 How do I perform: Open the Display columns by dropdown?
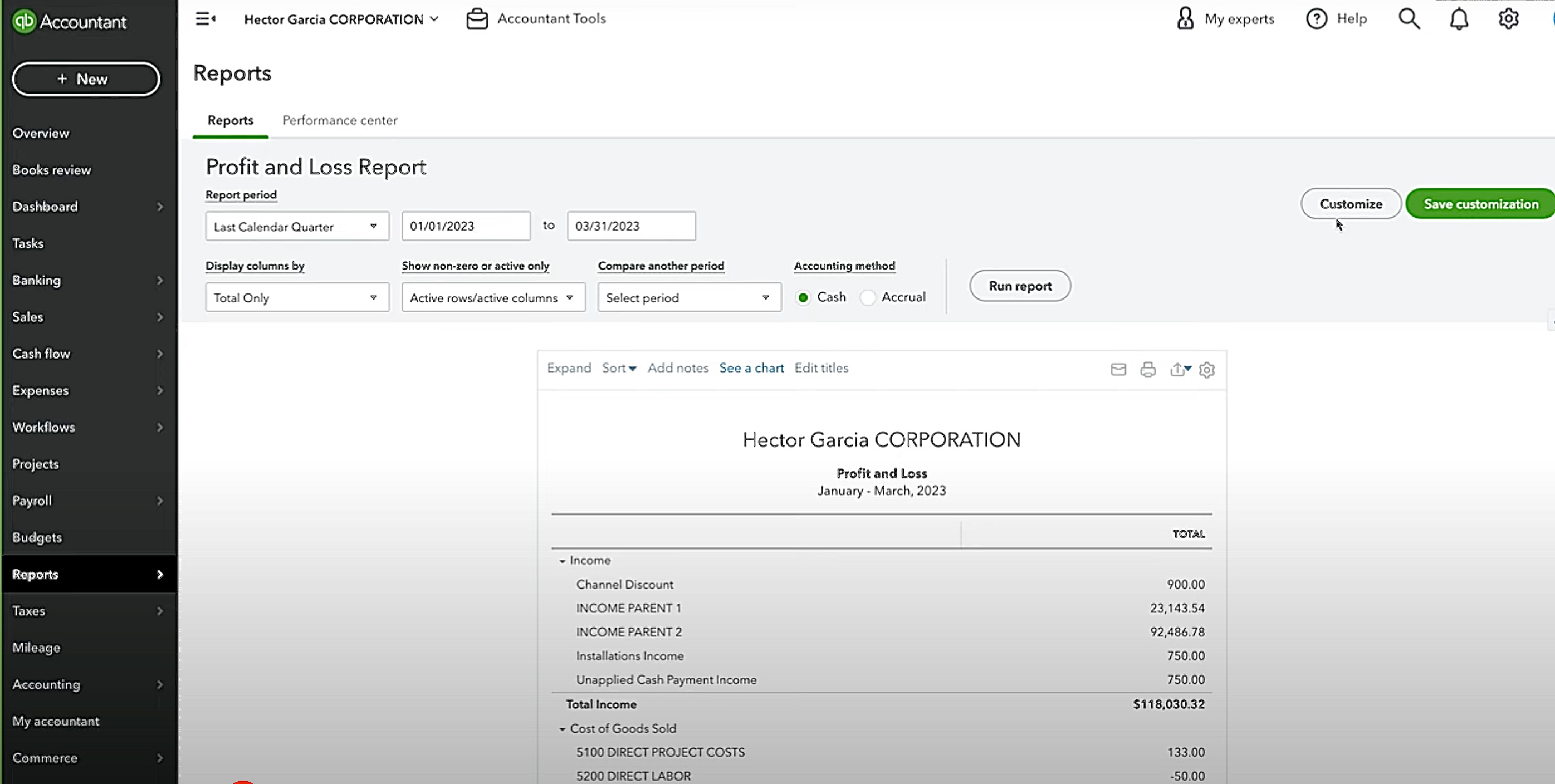click(296, 297)
